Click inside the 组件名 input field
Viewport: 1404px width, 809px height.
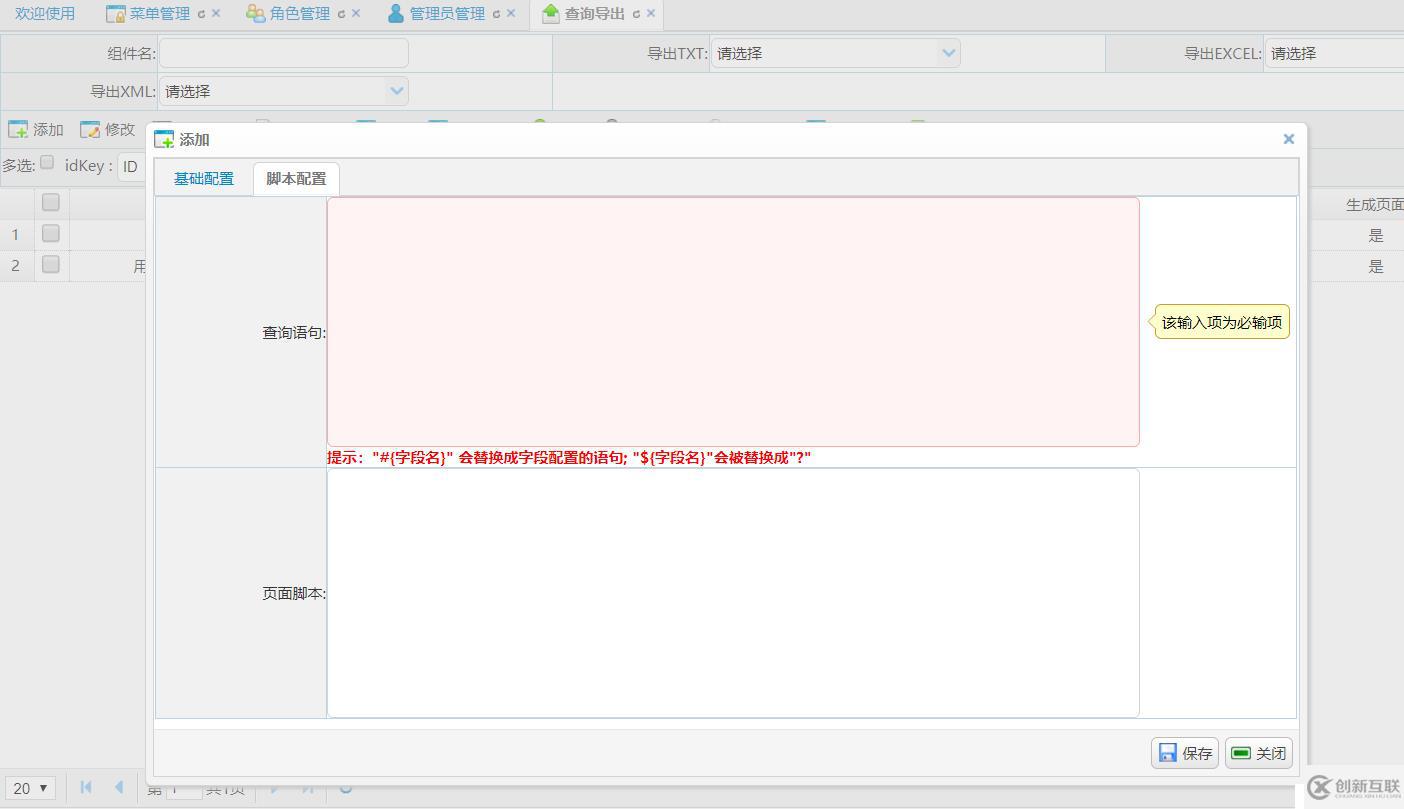(x=284, y=52)
